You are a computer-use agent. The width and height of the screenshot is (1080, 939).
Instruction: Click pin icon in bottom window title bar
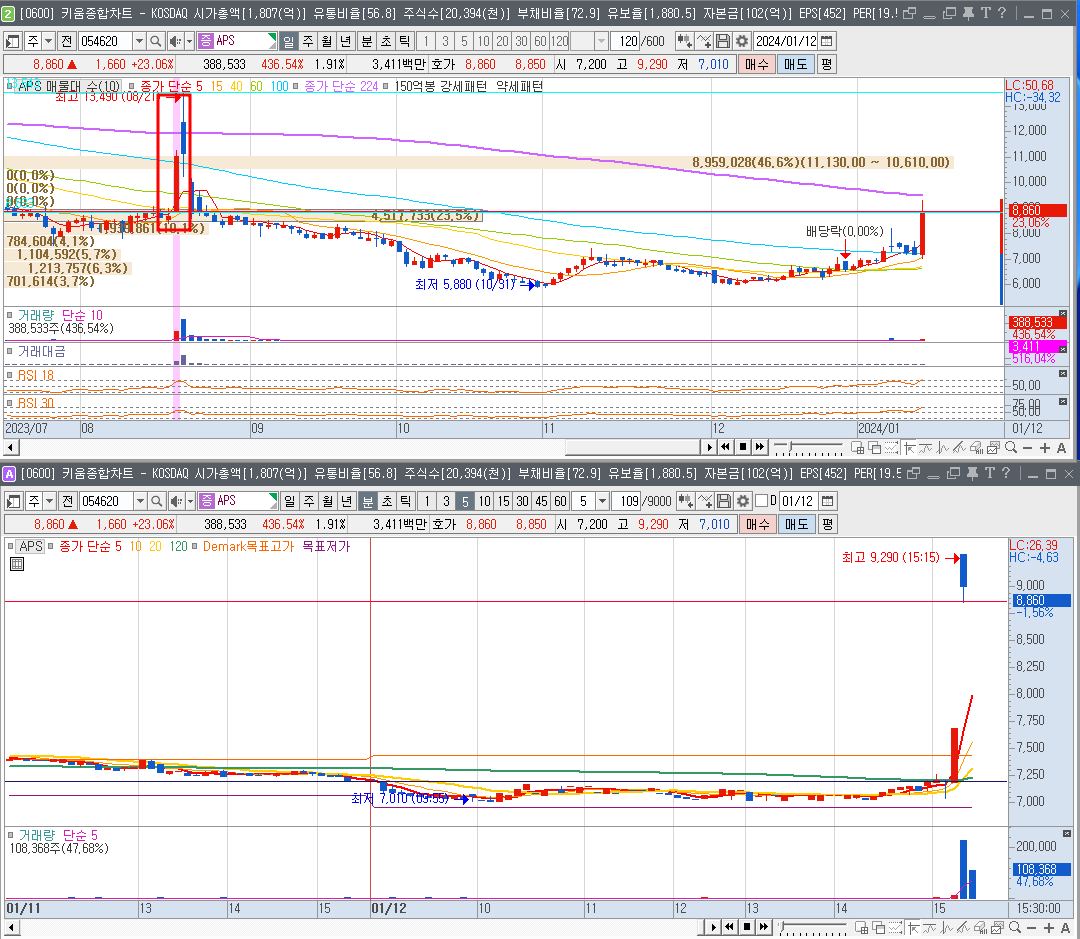972,473
